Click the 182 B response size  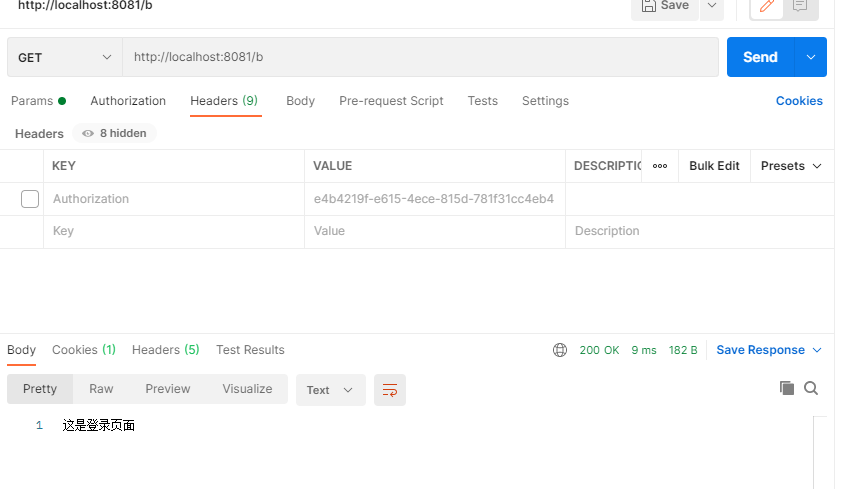(683, 351)
